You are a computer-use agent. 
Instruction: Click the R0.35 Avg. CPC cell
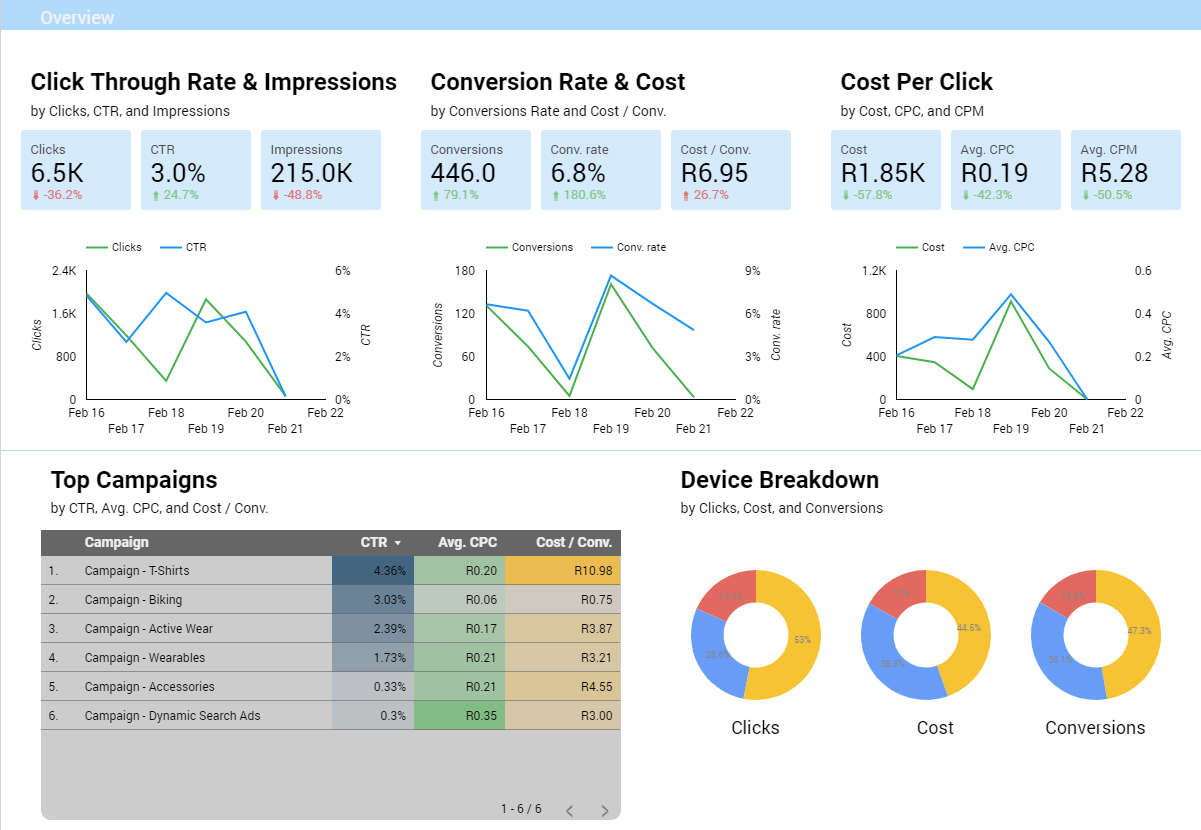460,716
